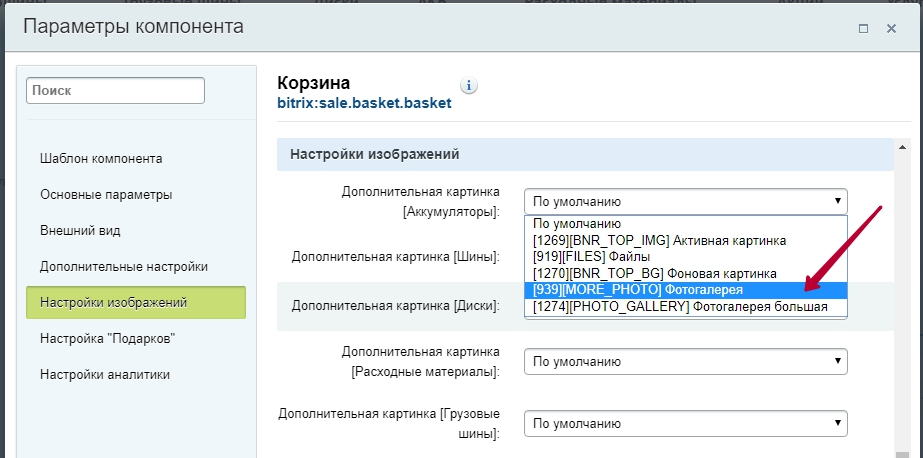Expand the Грузовые шины picture dropdown
The width and height of the screenshot is (923, 458).
click(686, 424)
